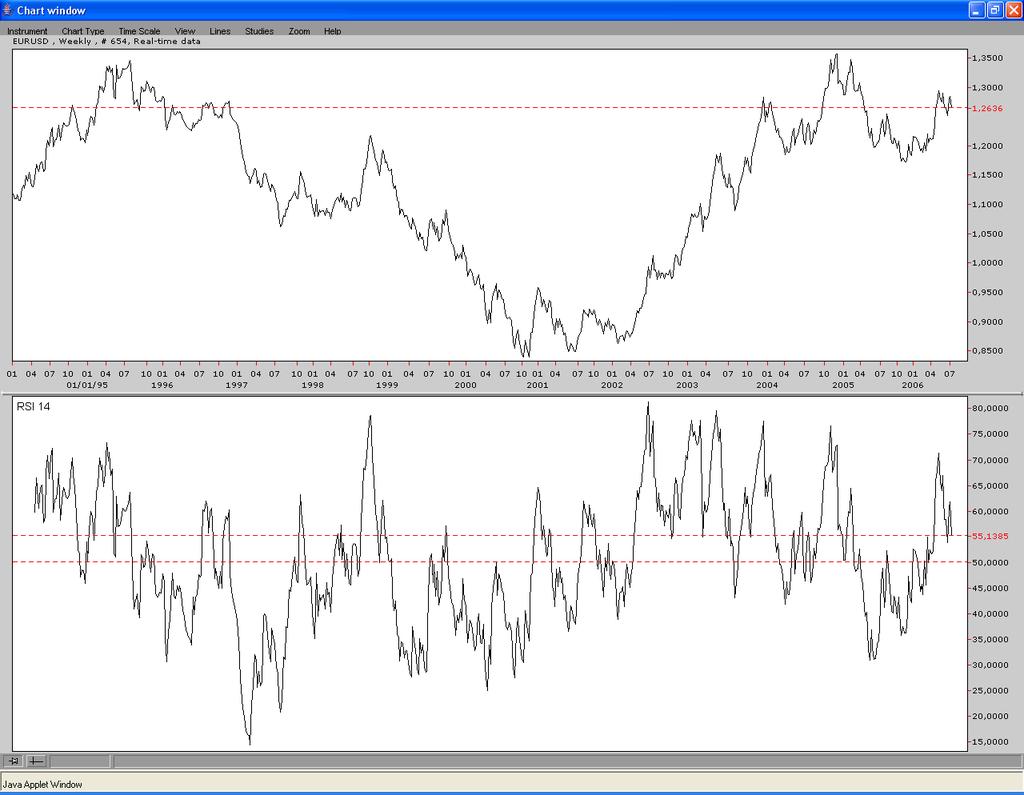Image resolution: width=1024 pixels, height=795 pixels.
Task: Open the Chart Type menu
Action: [83, 31]
